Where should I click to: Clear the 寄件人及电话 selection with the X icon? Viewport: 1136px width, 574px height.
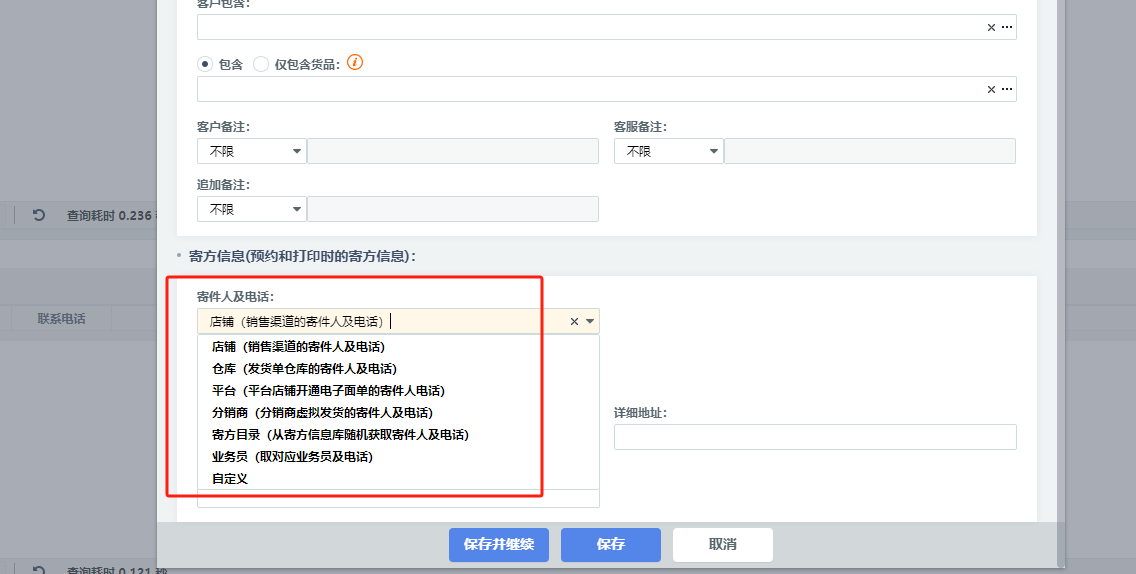tap(574, 322)
